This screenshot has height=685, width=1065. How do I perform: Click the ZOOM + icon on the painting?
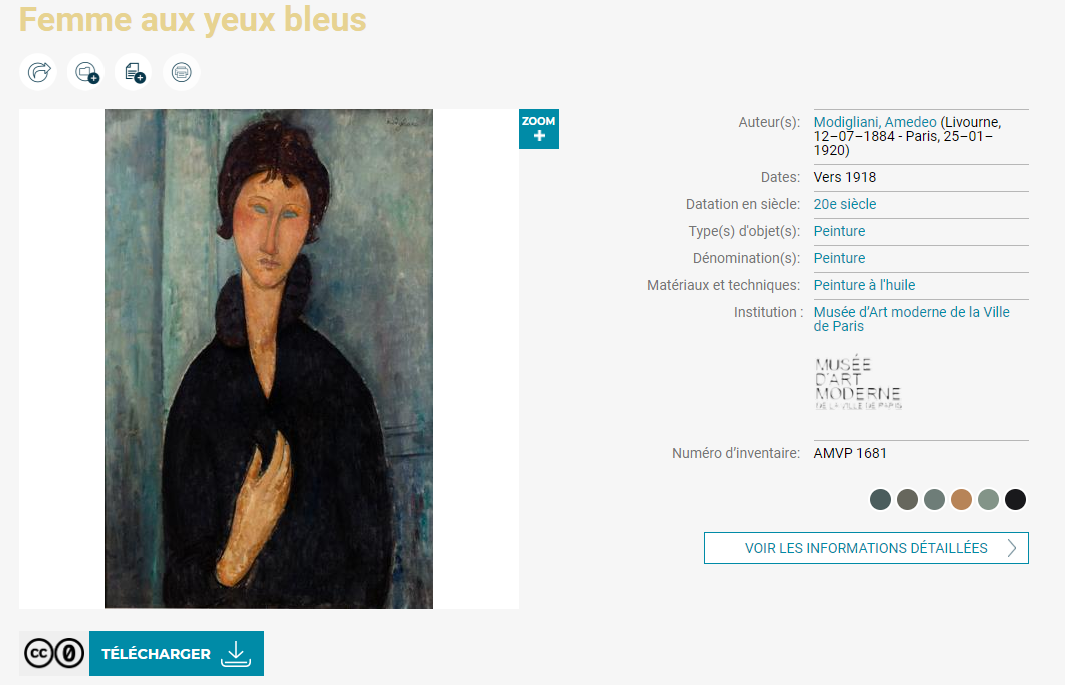click(538, 128)
